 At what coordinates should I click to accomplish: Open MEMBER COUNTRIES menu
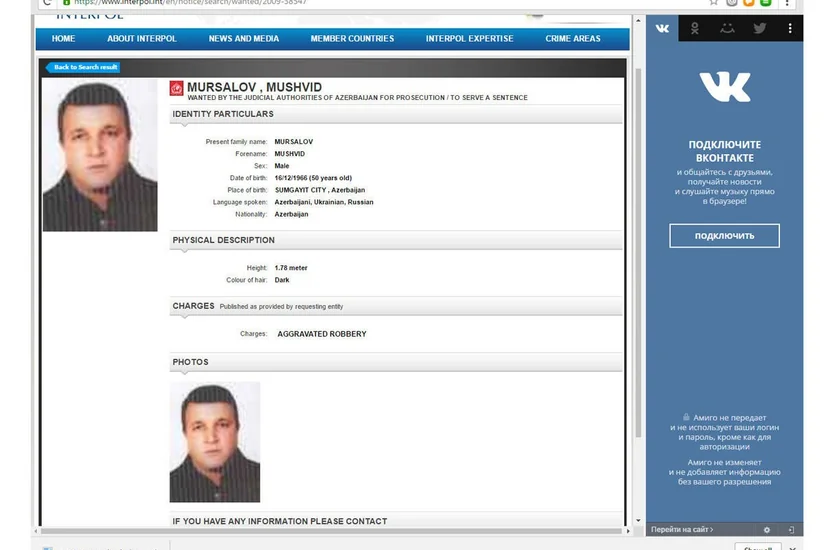pyautogui.click(x=352, y=39)
